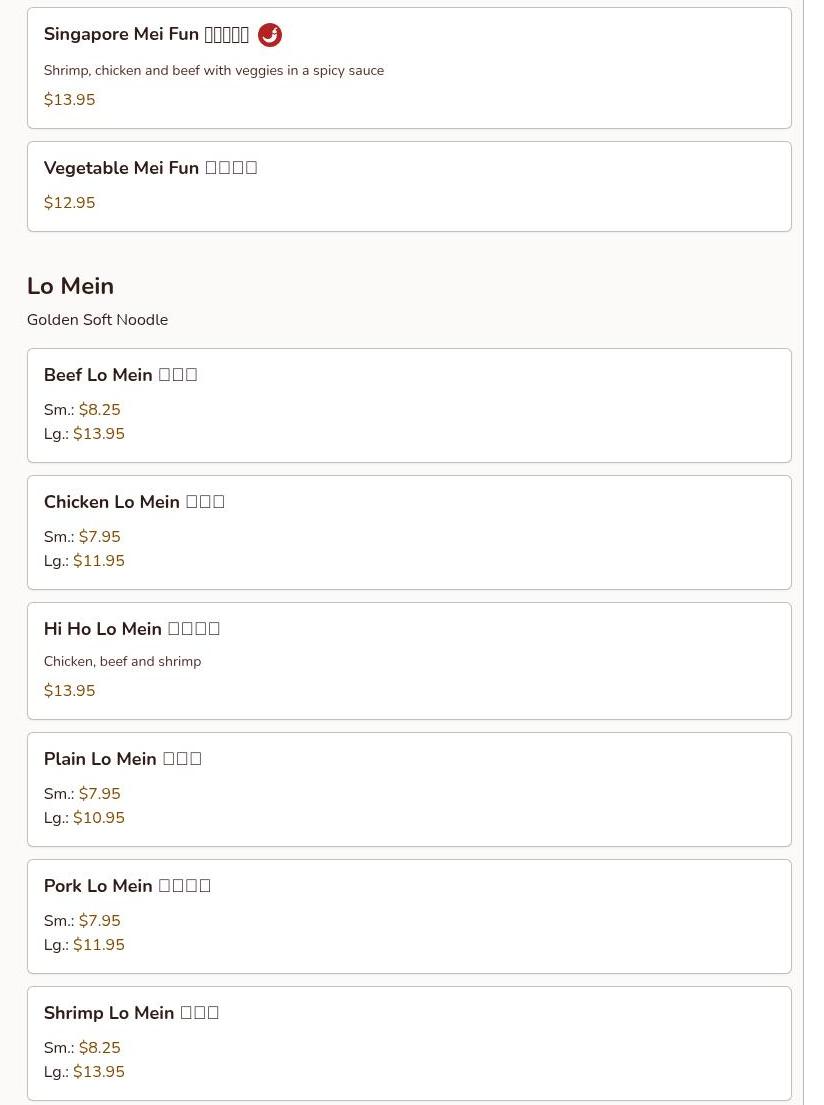Pick the small $8.25 Shrimp Lo Mein price
Image resolution: width=824 pixels, height=1105 pixels.
[x=99, y=1048]
